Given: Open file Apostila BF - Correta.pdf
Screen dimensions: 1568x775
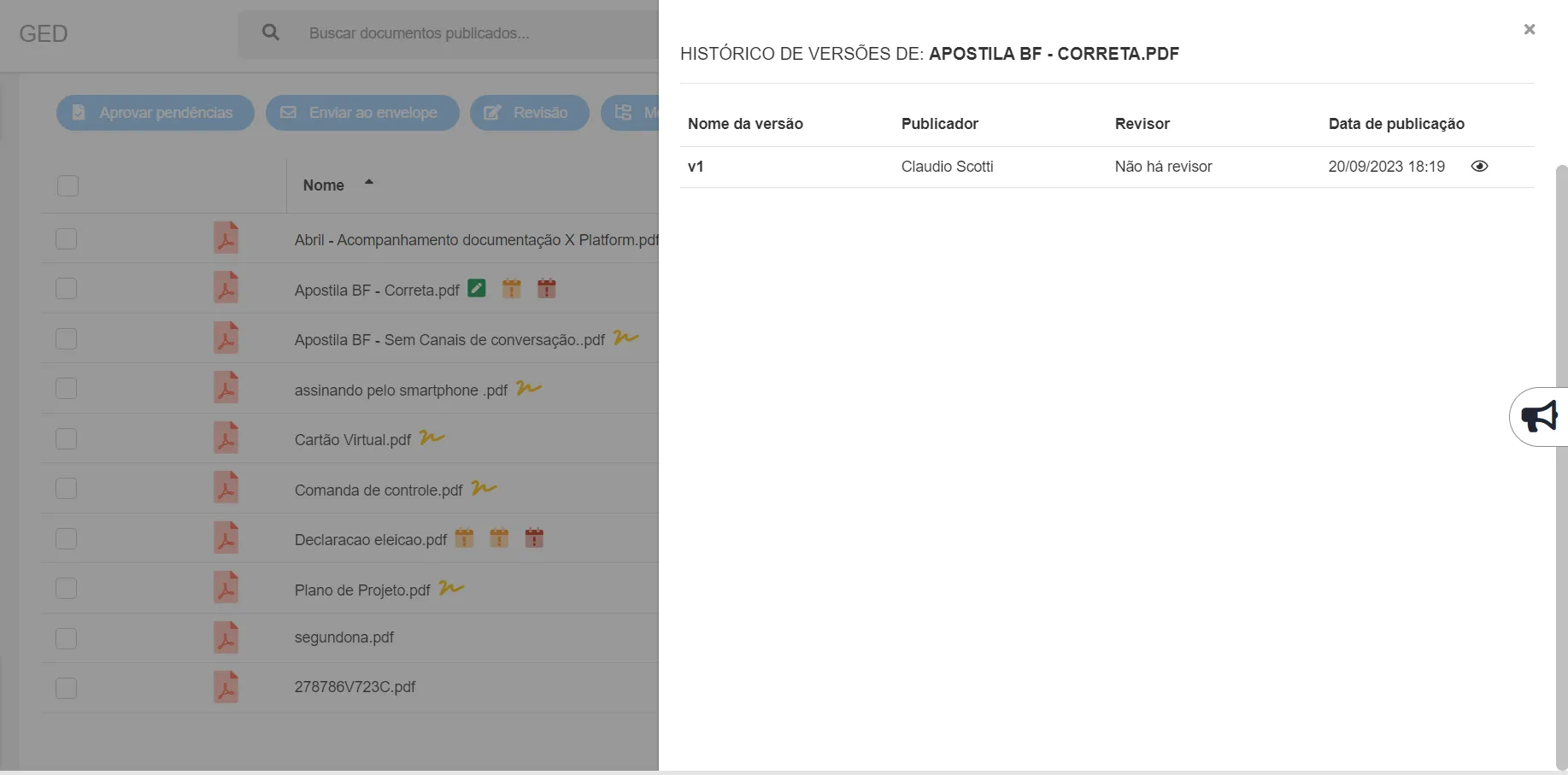Looking at the screenshot, I should 377,291.
